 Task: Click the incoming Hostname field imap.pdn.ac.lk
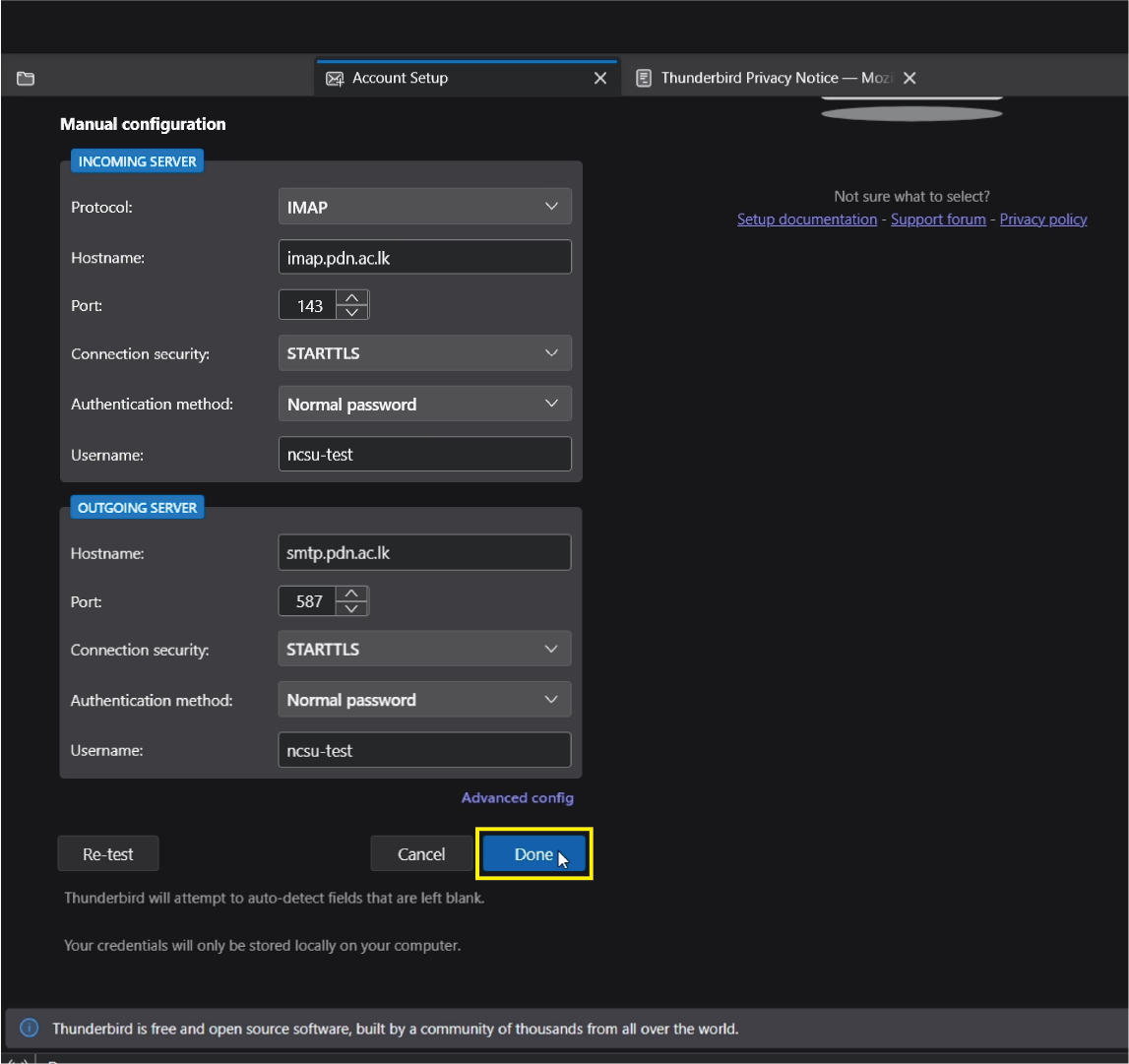pos(424,257)
